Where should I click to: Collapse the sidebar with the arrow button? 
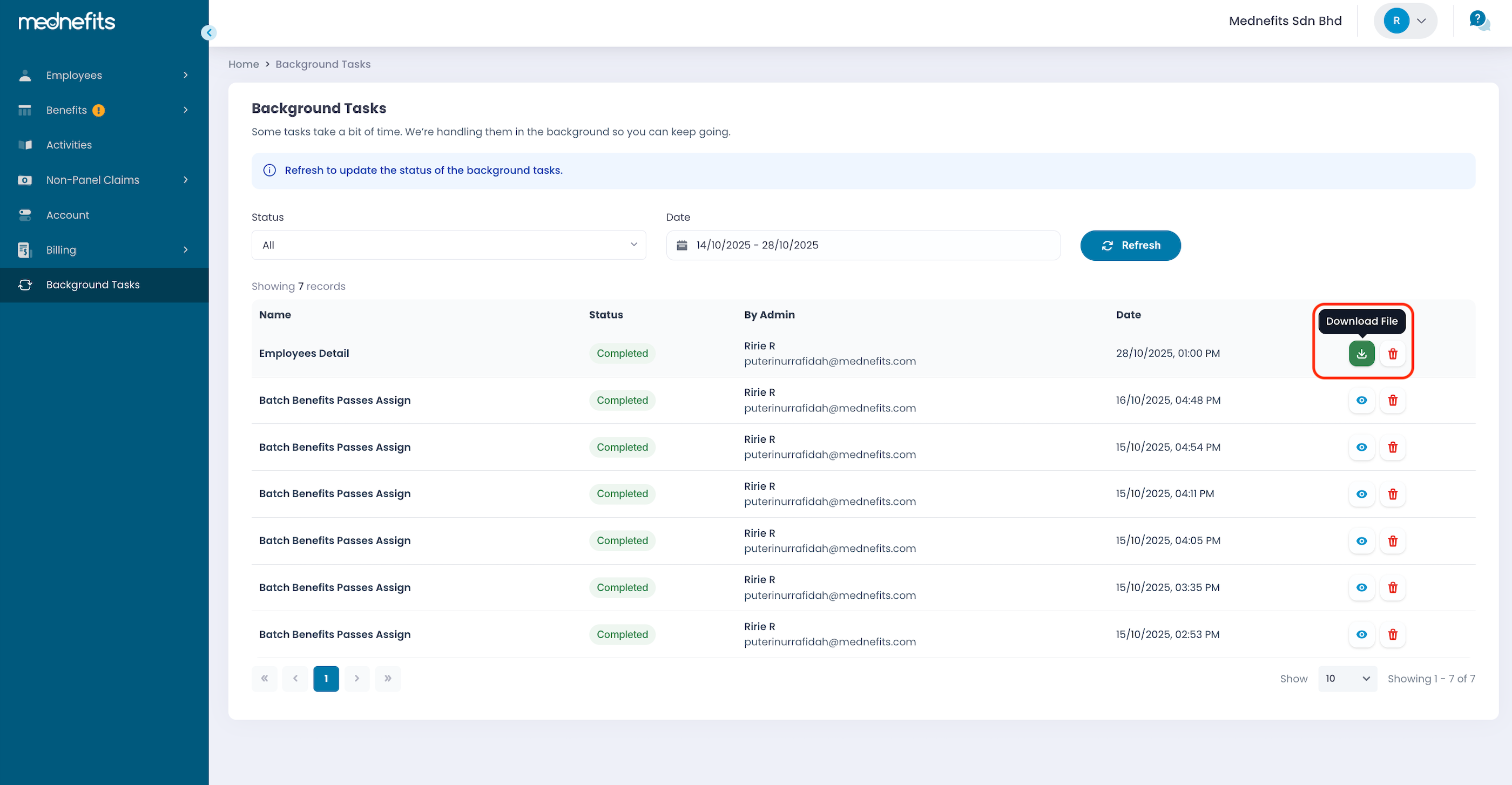[x=208, y=33]
